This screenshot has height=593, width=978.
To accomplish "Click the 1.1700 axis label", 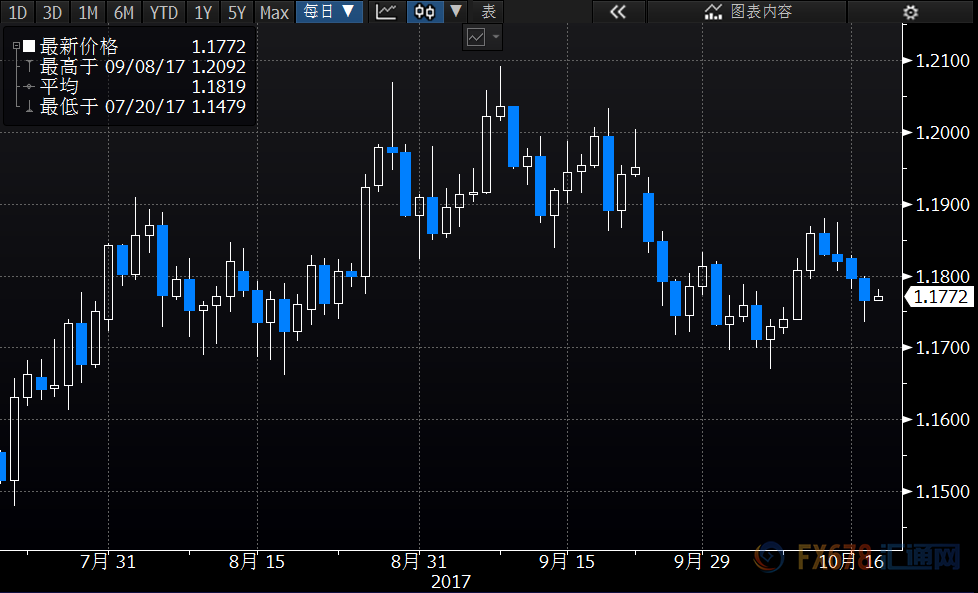I will tap(942, 348).
